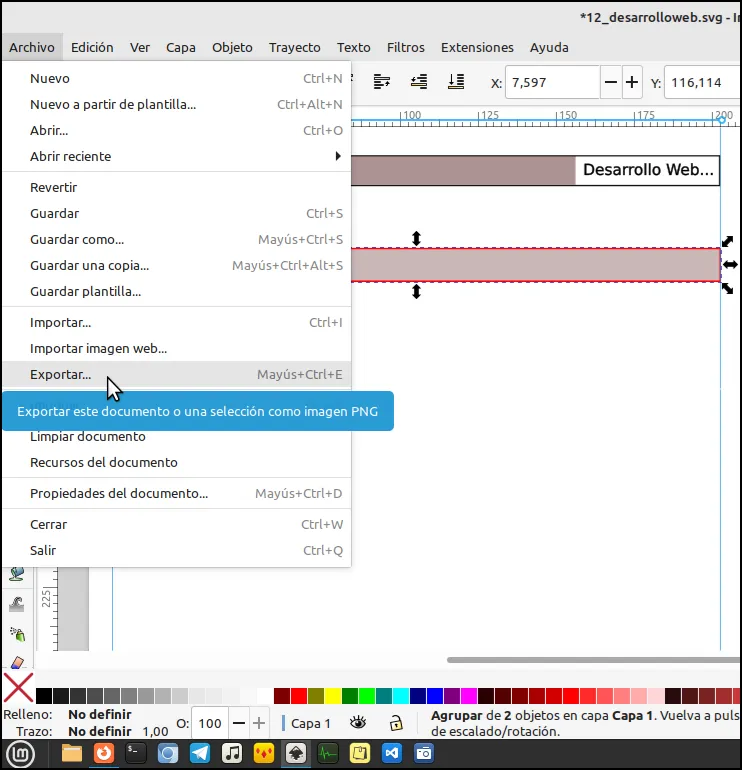Click the lower one step icon
The image size is (742, 770).
pyautogui.click(x=419, y=82)
